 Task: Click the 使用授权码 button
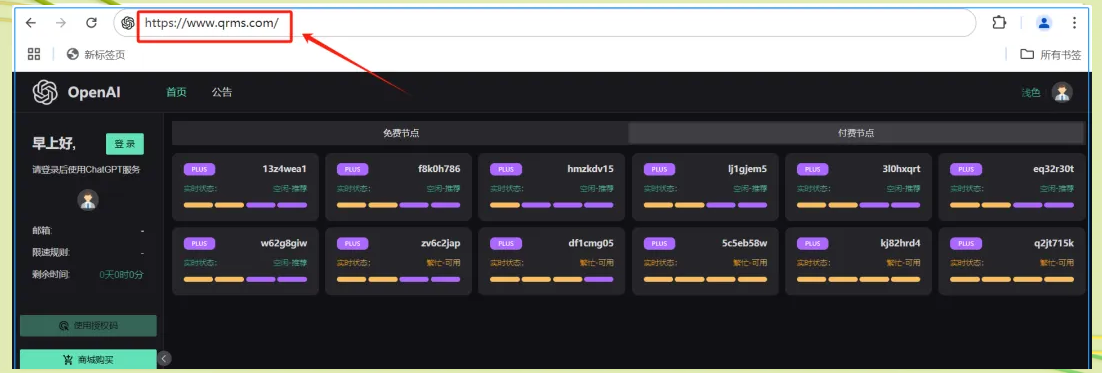click(x=88, y=326)
